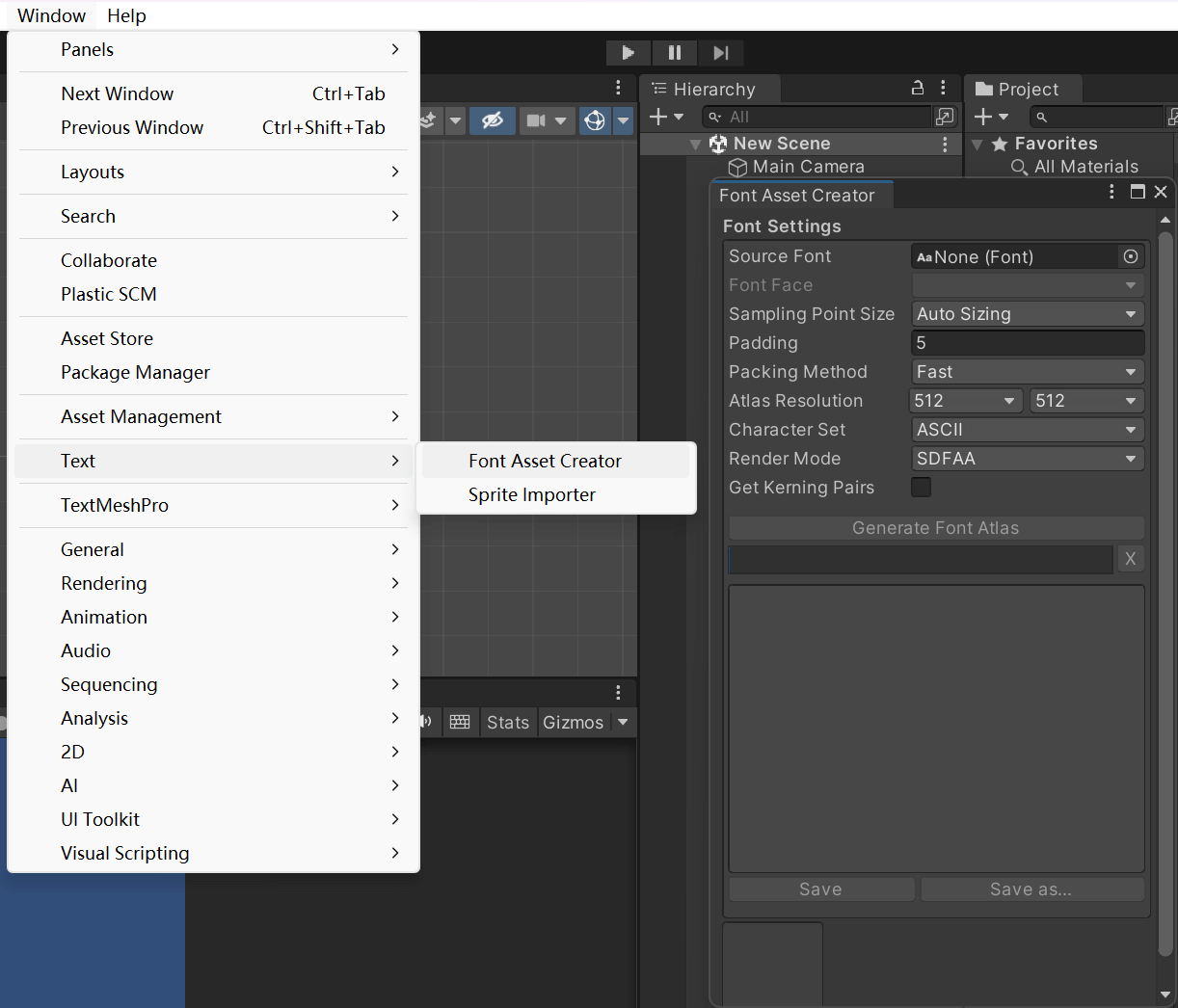Open the Sampling Point Size dropdown

(1027, 313)
